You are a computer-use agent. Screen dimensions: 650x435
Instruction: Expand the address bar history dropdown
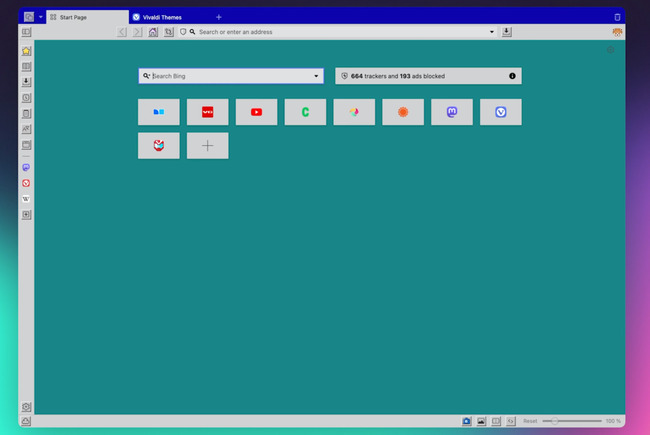coord(492,32)
